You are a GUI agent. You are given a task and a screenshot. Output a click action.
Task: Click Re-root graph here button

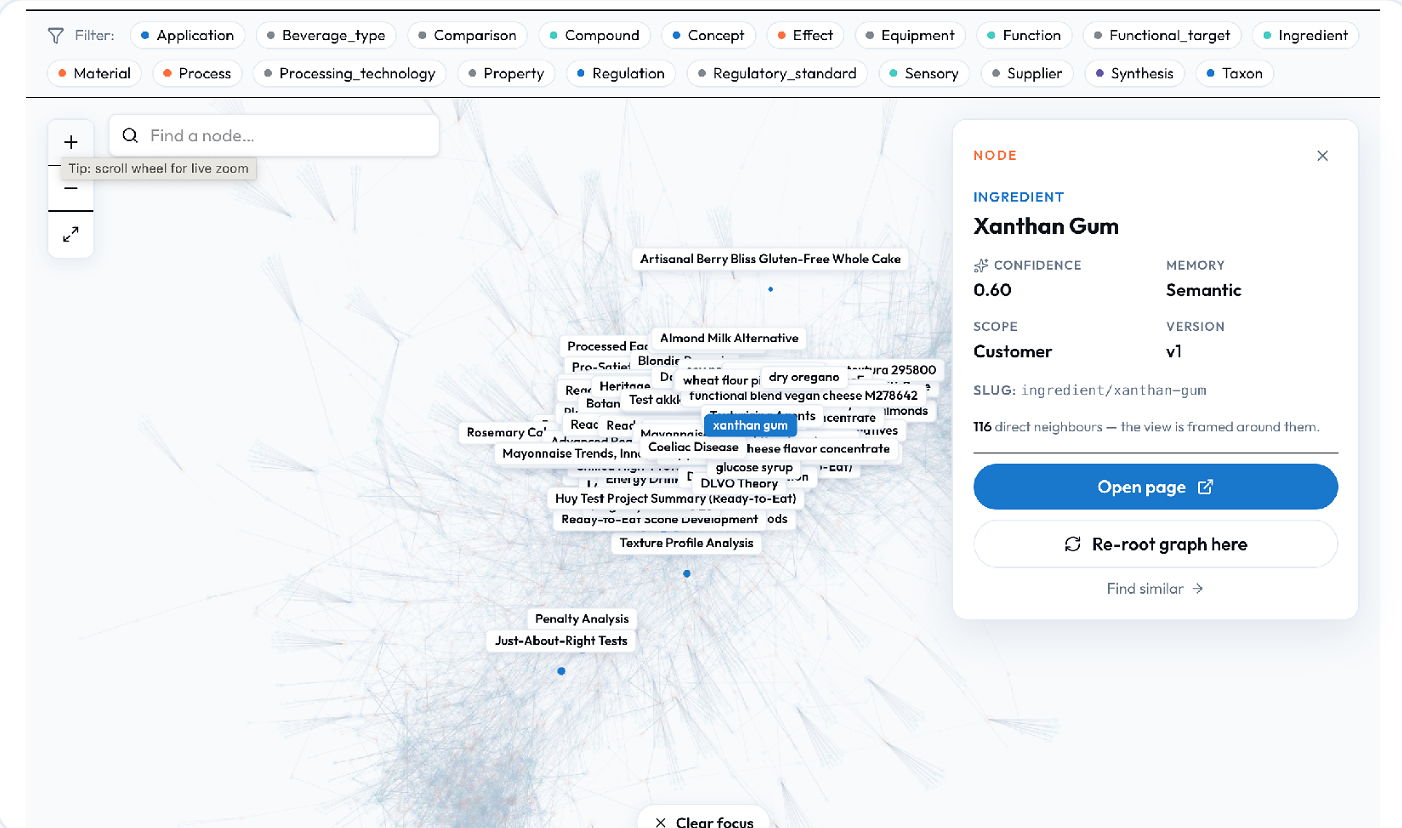pos(1155,544)
